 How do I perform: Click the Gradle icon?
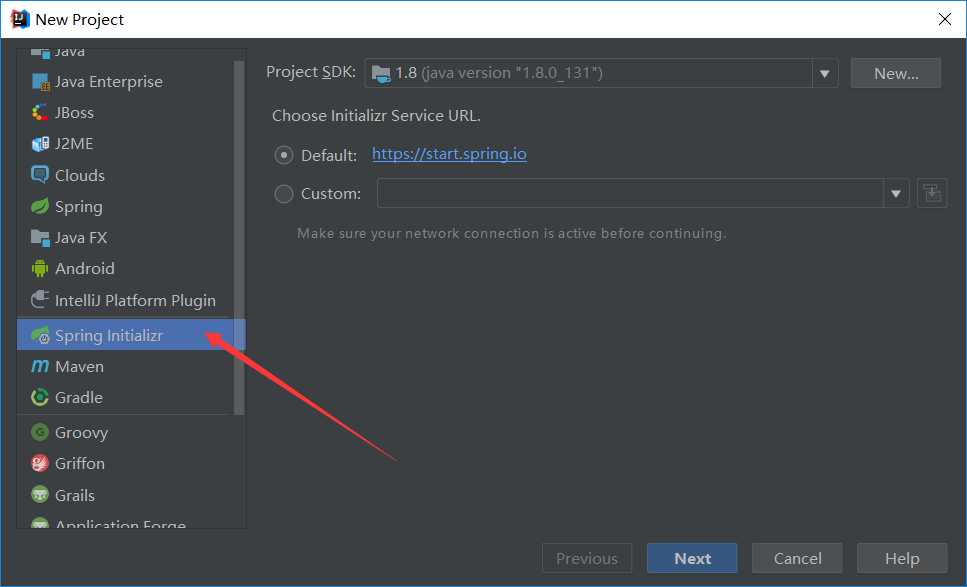[x=40, y=398]
